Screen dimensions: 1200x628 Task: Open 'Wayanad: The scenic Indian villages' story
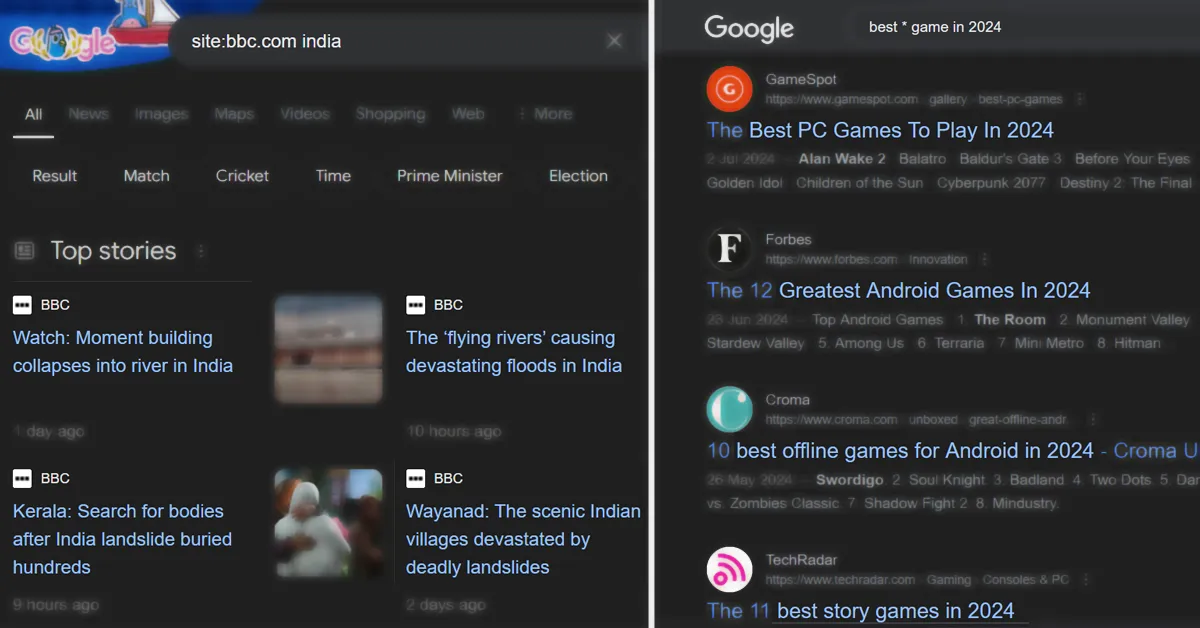(x=523, y=539)
